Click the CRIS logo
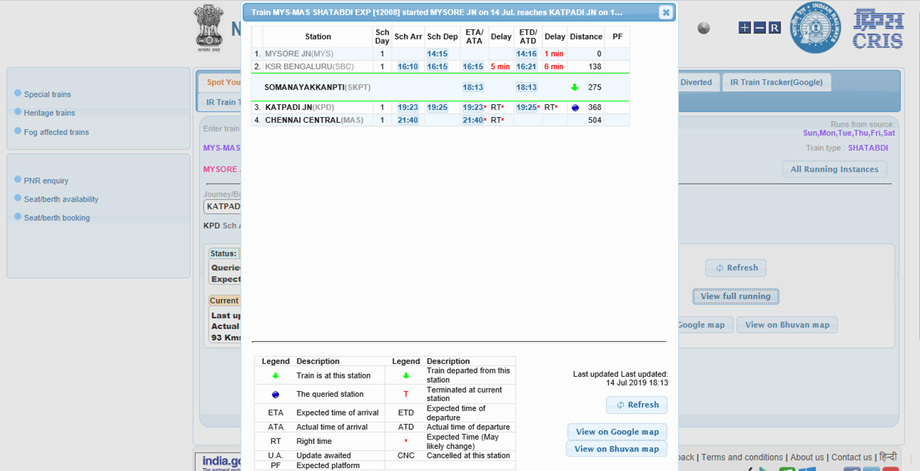The height and width of the screenshot is (471, 920). (x=878, y=28)
